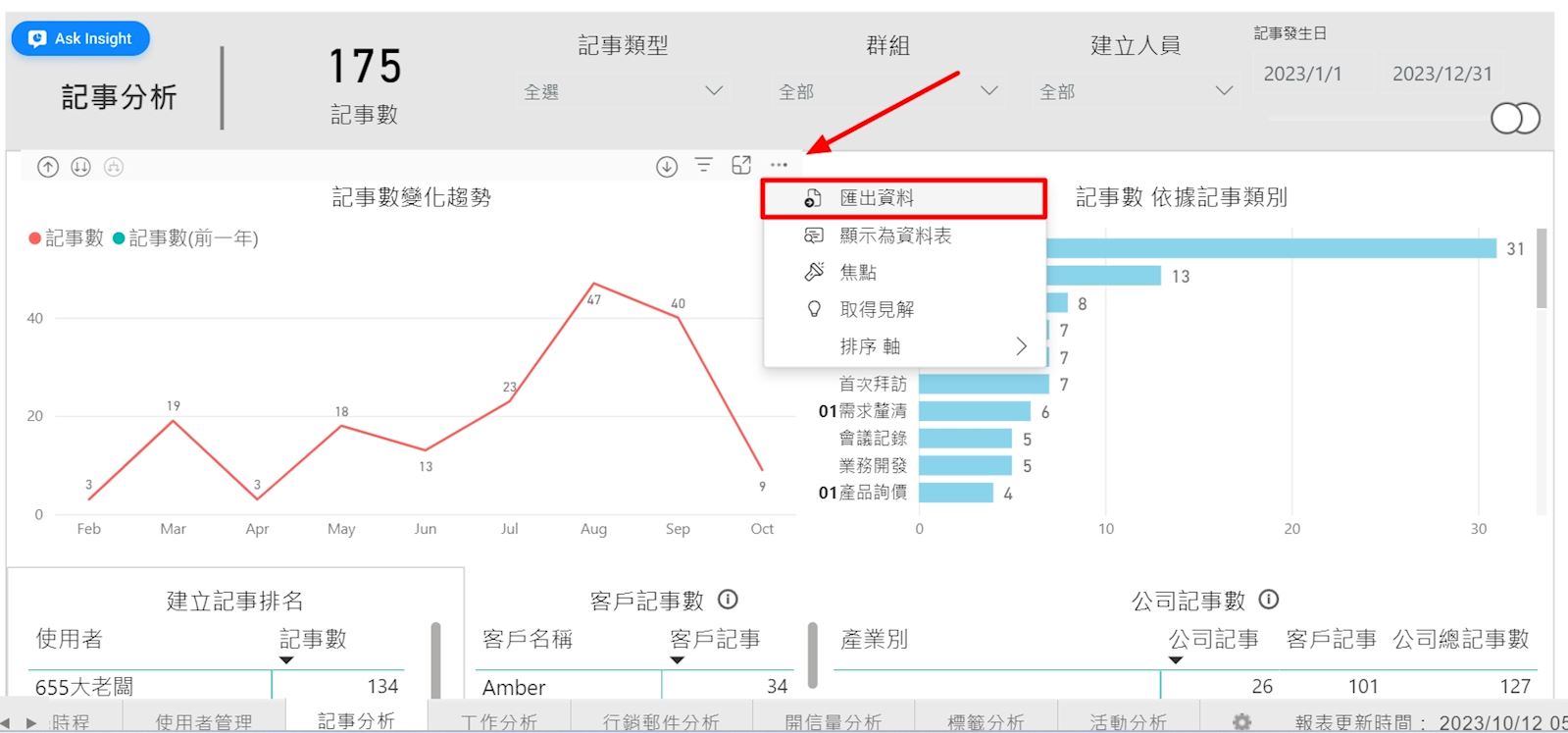Click the expand hierarchy drill icon
The height and width of the screenshot is (733, 1568).
click(114, 167)
